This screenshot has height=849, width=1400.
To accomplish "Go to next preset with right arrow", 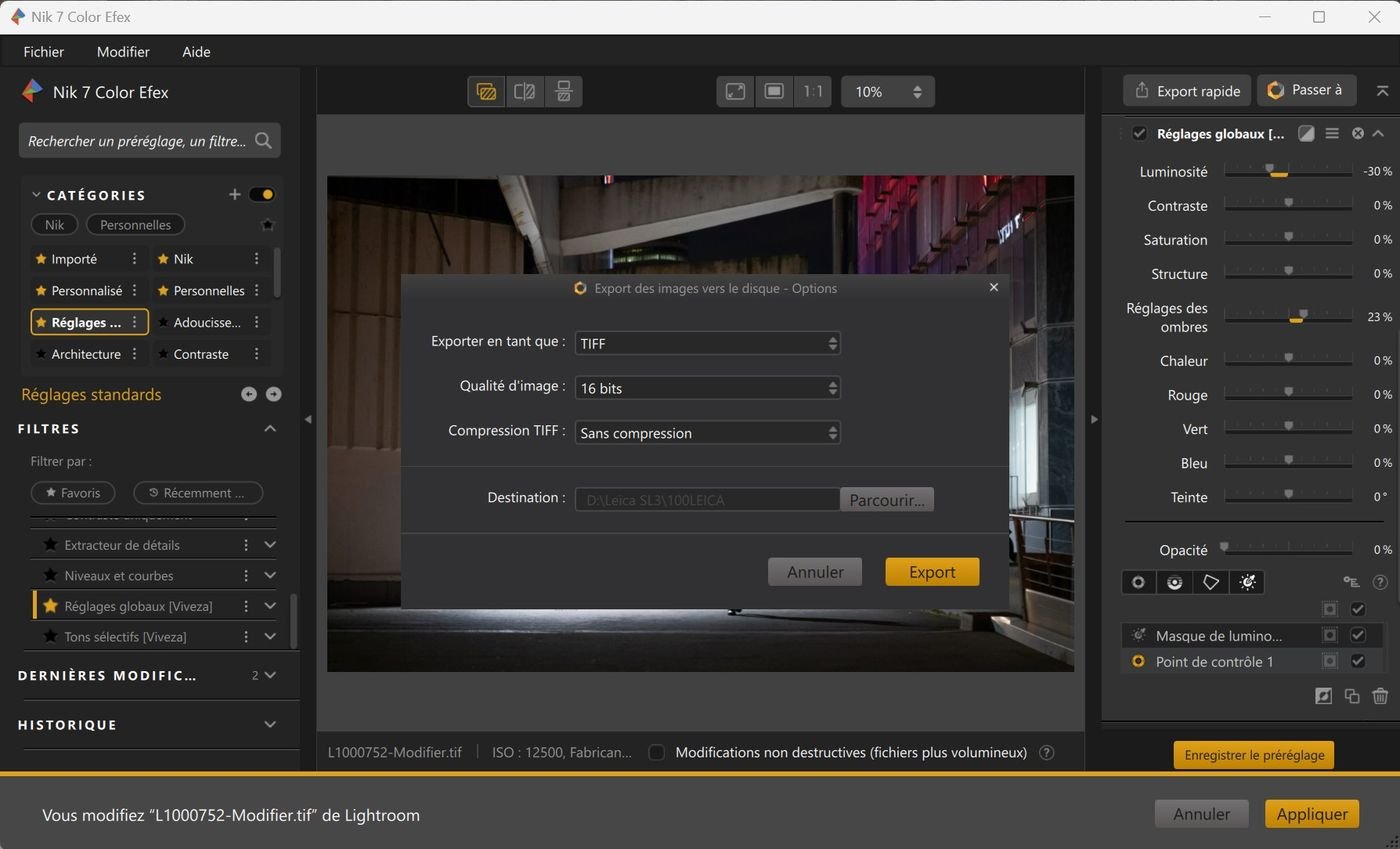I will pos(273,394).
